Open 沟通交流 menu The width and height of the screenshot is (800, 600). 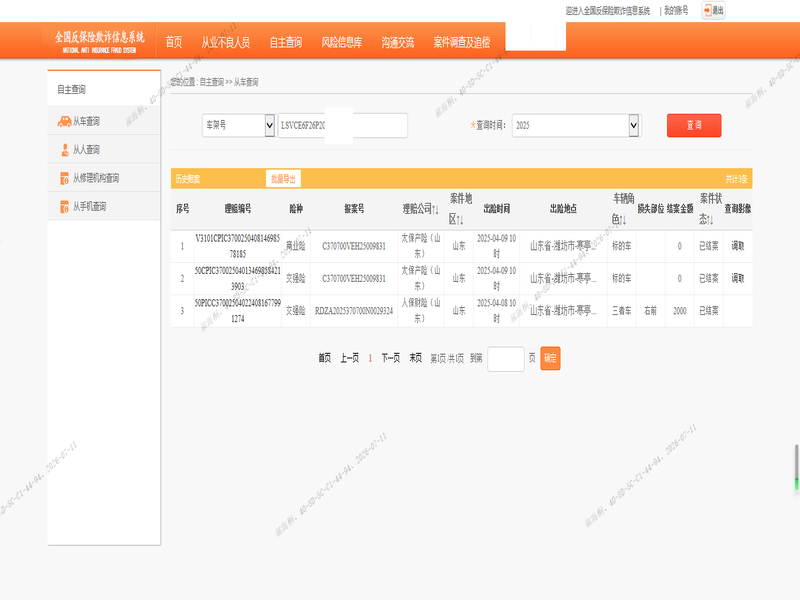[397, 42]
